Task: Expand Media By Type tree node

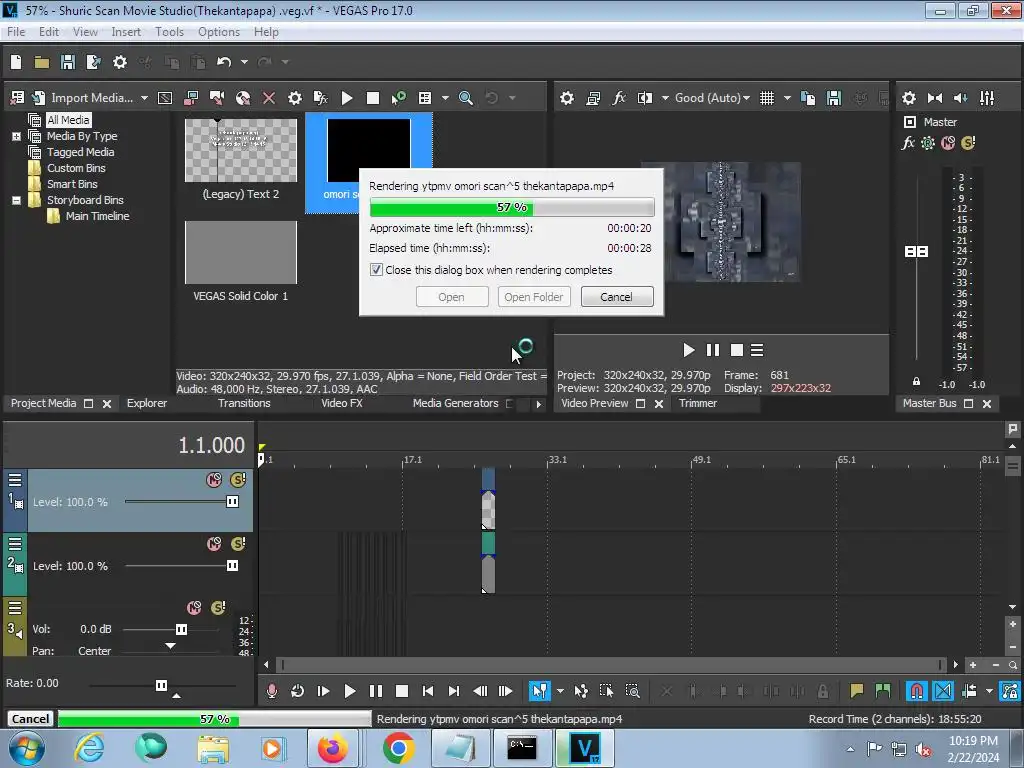Action: [x=16, y=136]
